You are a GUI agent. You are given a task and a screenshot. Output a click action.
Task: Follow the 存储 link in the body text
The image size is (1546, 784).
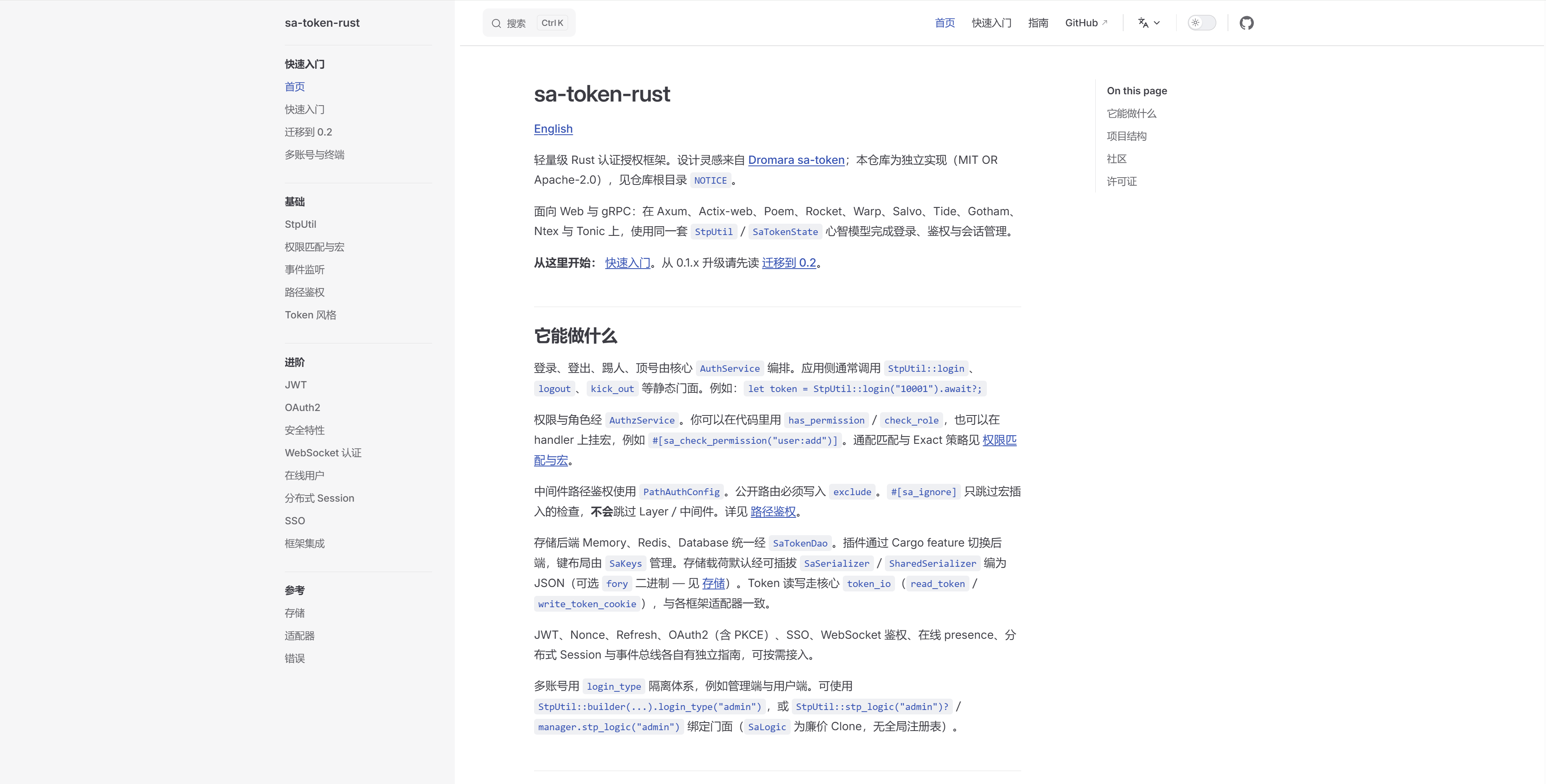tap(714, 583)
